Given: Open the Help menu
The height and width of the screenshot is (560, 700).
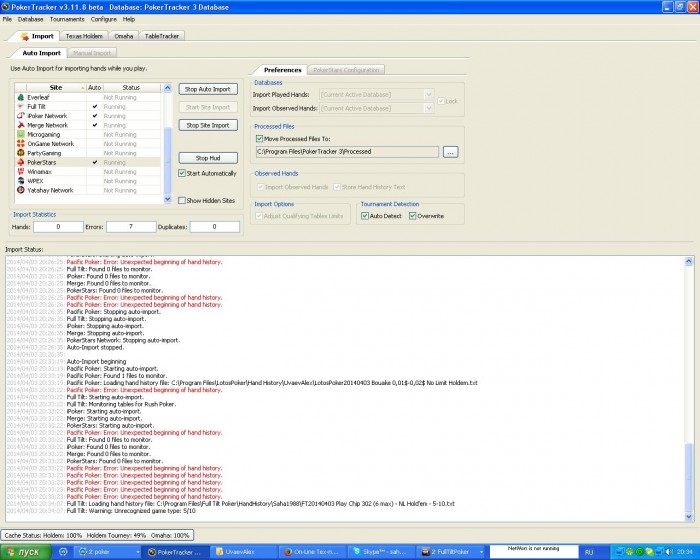Looking at the screenshot, I should click(129, 20).
